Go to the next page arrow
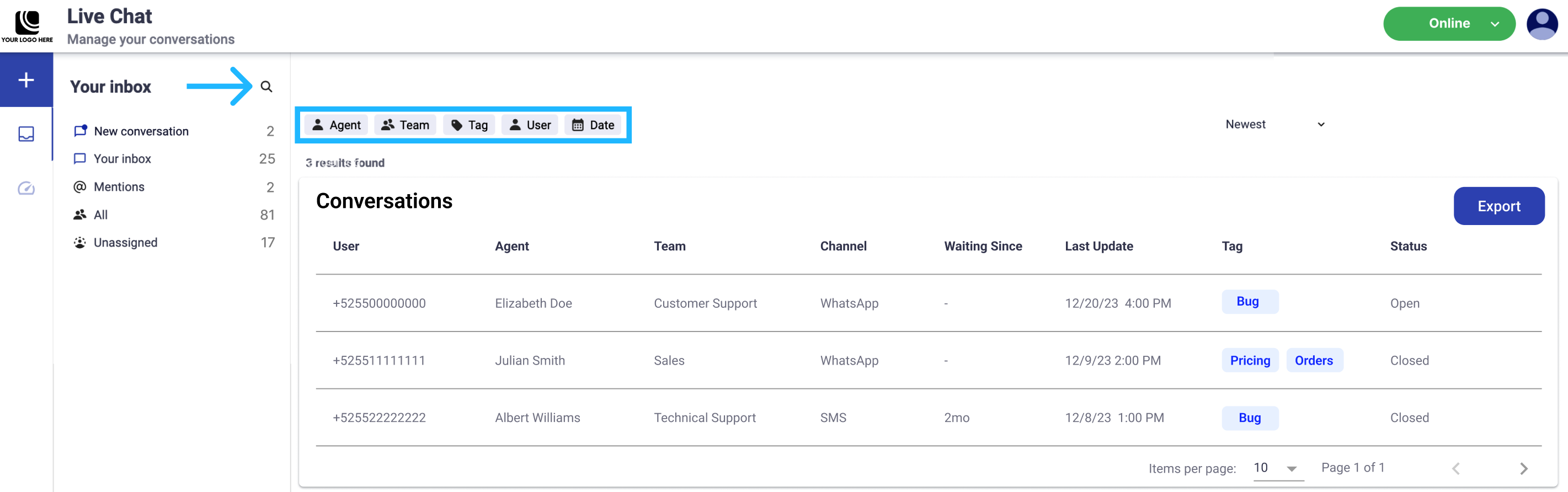This screenshot has width=1568, height=492. [x=1523, y=468]
